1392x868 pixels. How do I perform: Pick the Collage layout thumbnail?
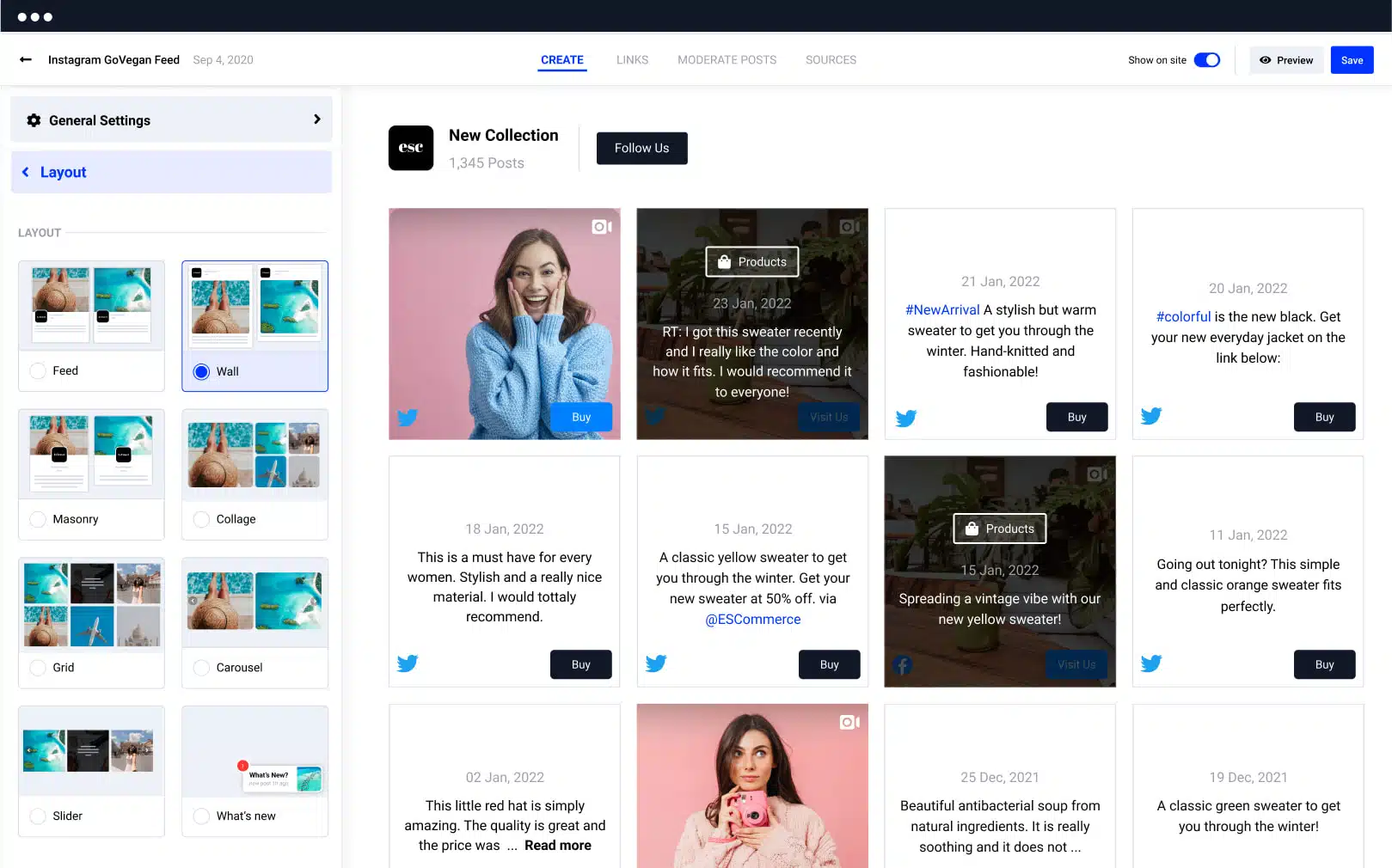tap(254, 455)
